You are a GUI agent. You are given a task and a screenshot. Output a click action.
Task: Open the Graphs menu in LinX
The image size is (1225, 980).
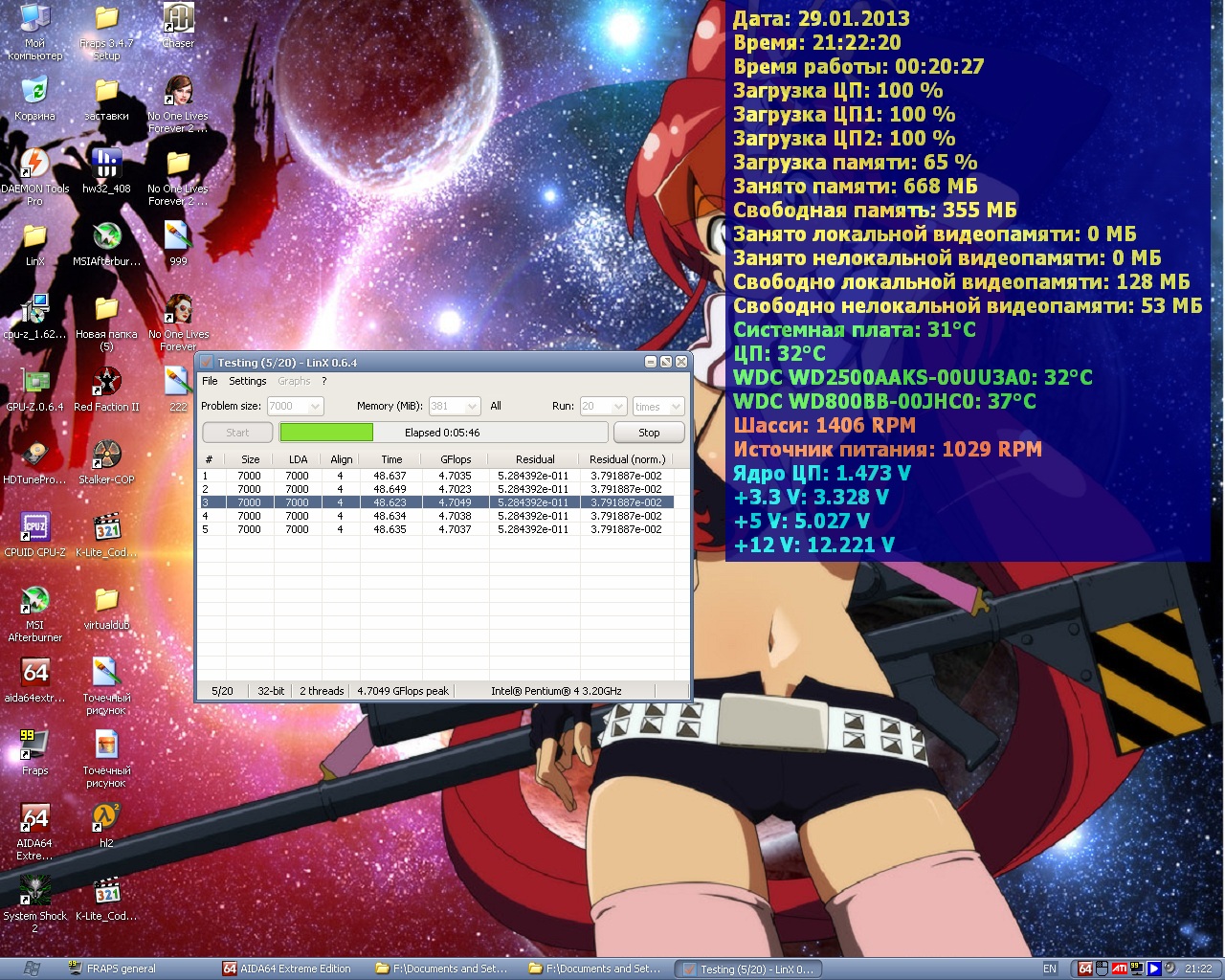(294, 381)
